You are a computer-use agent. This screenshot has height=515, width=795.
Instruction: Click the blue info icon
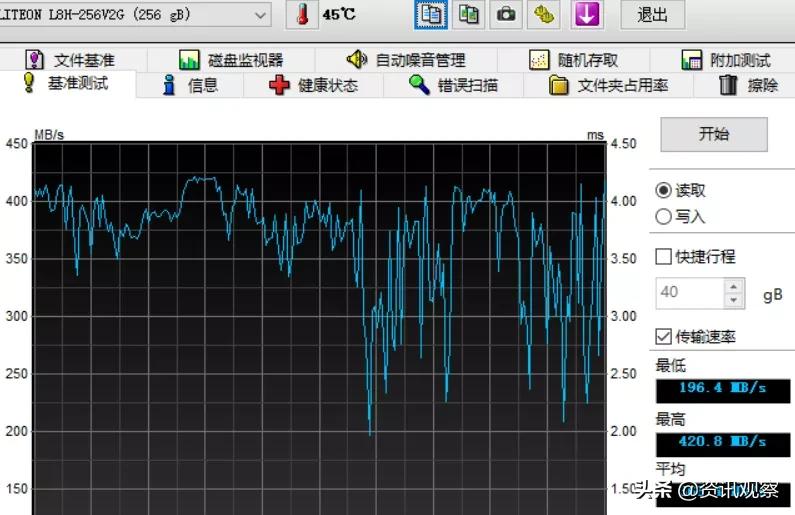click(169, 85)
